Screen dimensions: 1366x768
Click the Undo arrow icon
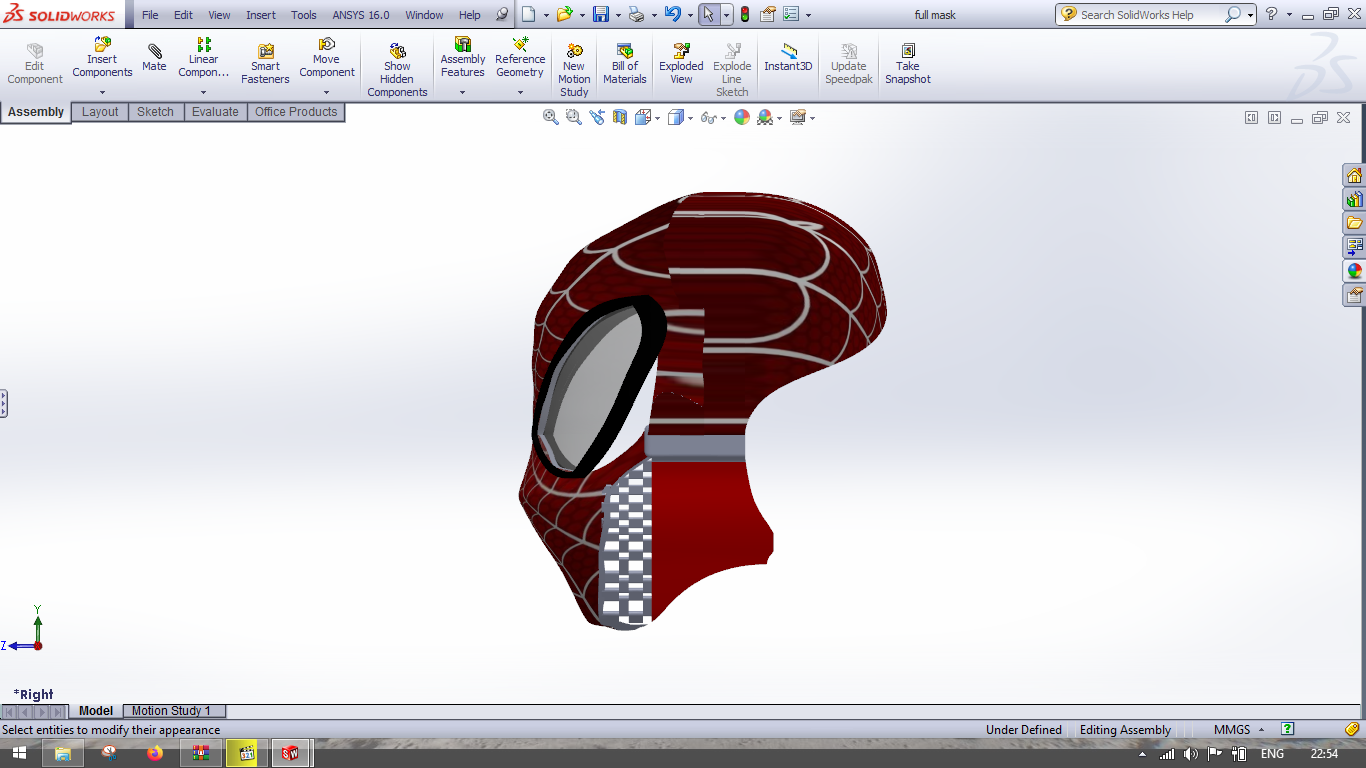pyautogui.click(x=673, y=14)
